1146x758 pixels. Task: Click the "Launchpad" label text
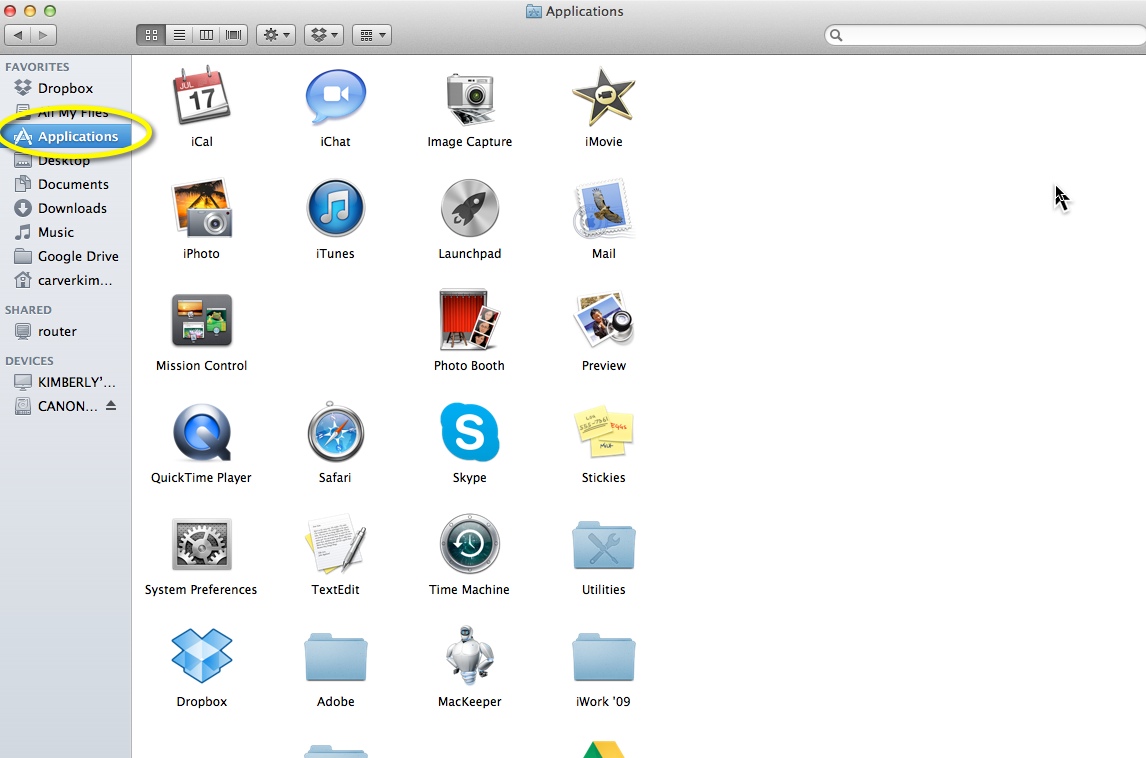470,254
